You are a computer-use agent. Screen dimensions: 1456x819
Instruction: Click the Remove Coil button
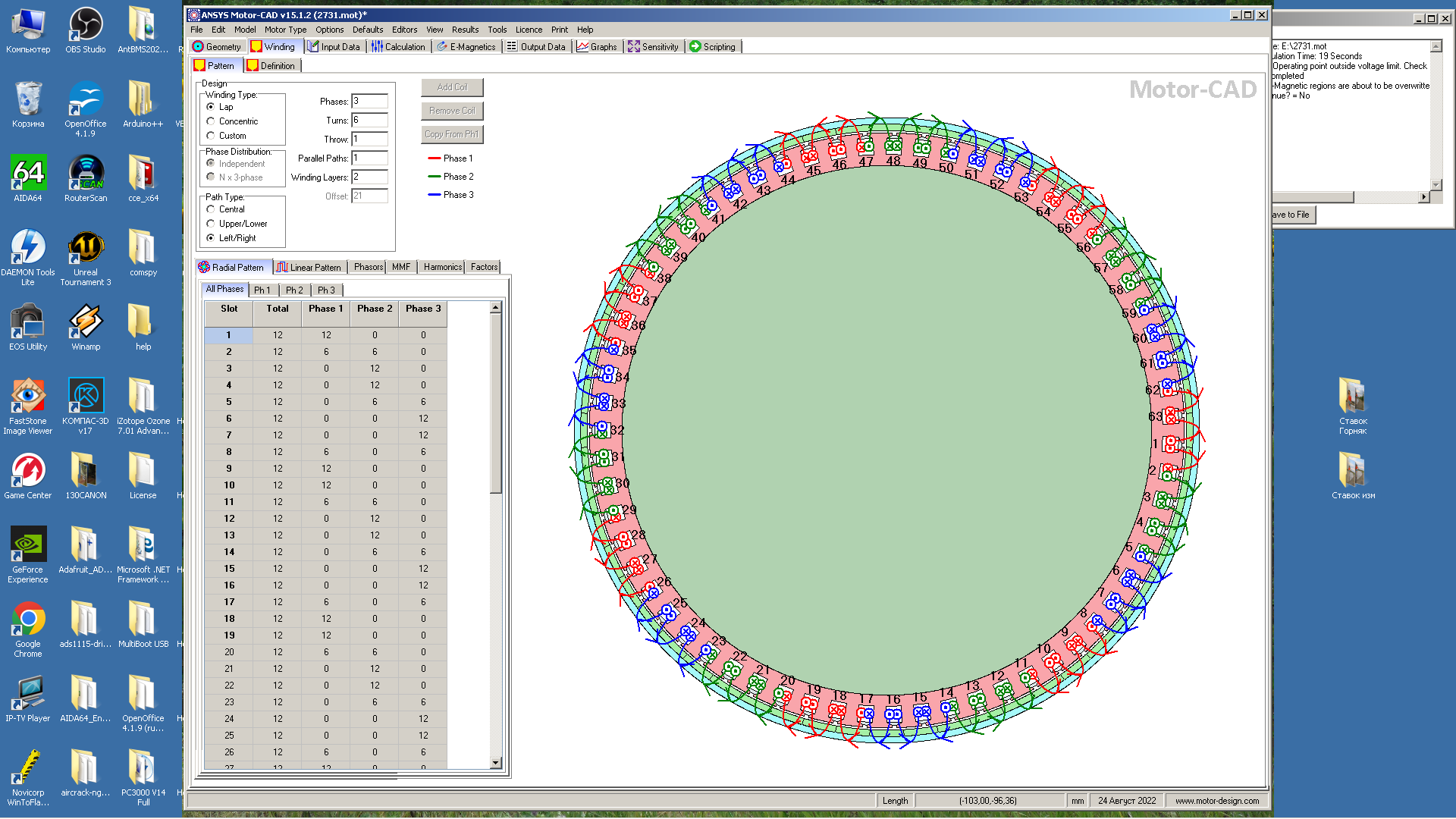pos(452,111)
